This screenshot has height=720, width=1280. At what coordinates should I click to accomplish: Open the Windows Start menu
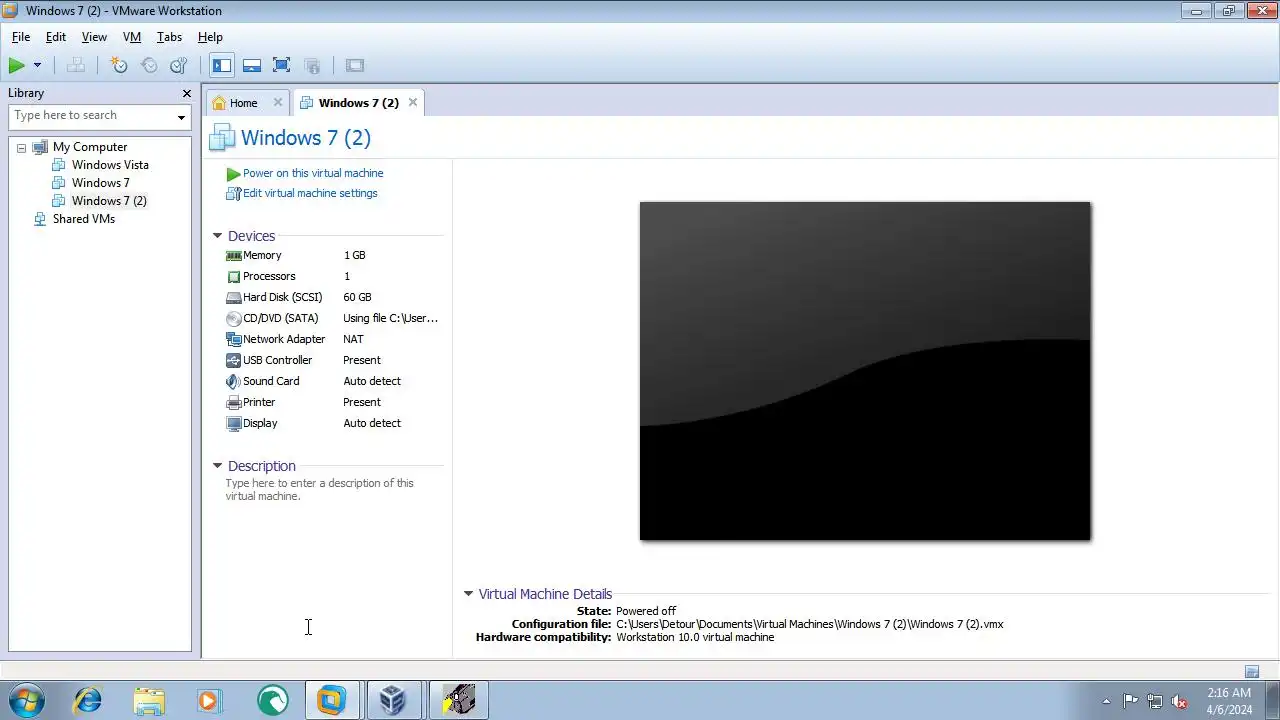tap(26, 701)
